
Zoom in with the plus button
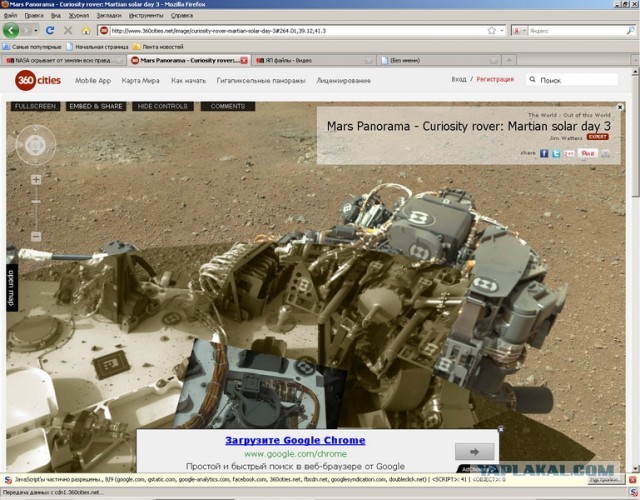(36, 180)
